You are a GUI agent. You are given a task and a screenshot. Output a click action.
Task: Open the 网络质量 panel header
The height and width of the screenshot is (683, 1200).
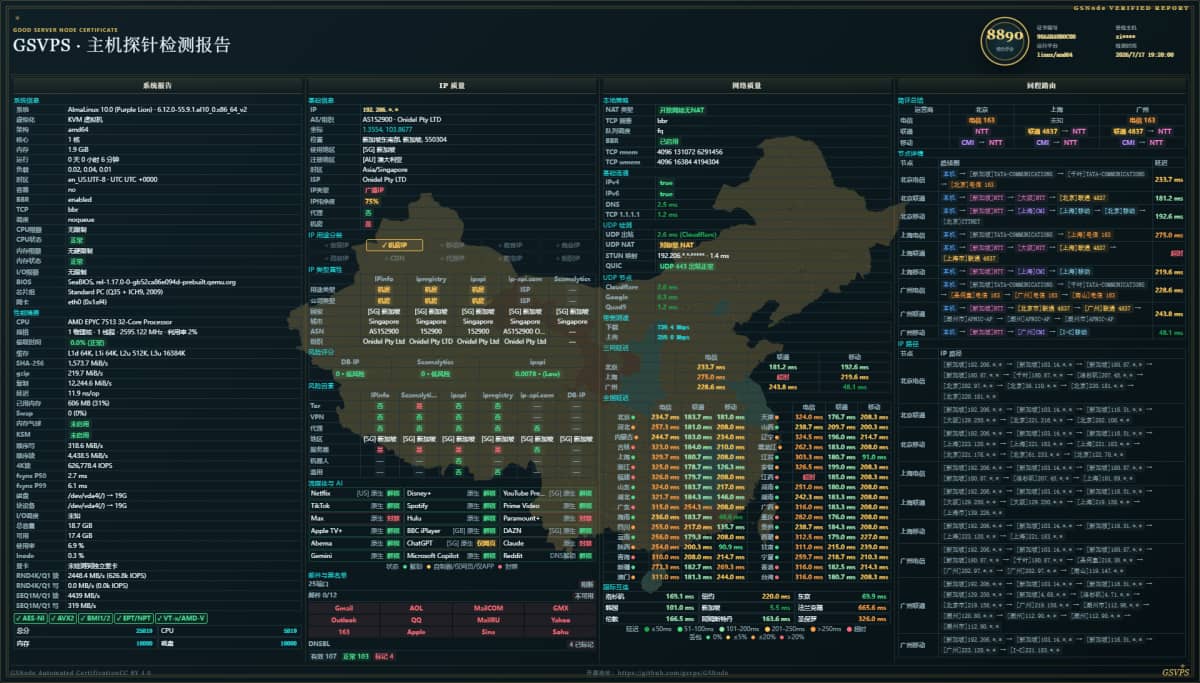tap(746, 86)
